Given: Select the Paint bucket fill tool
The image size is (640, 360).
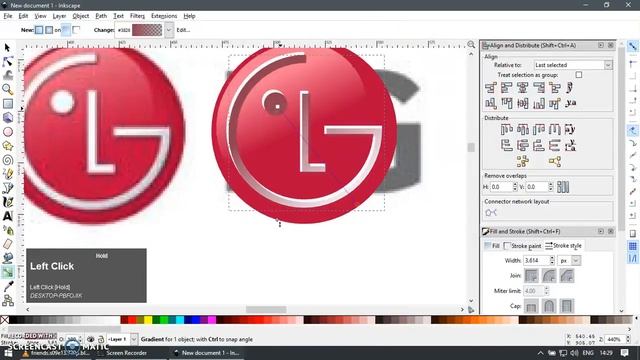Looking at the screenshot, I should (7, 258).
